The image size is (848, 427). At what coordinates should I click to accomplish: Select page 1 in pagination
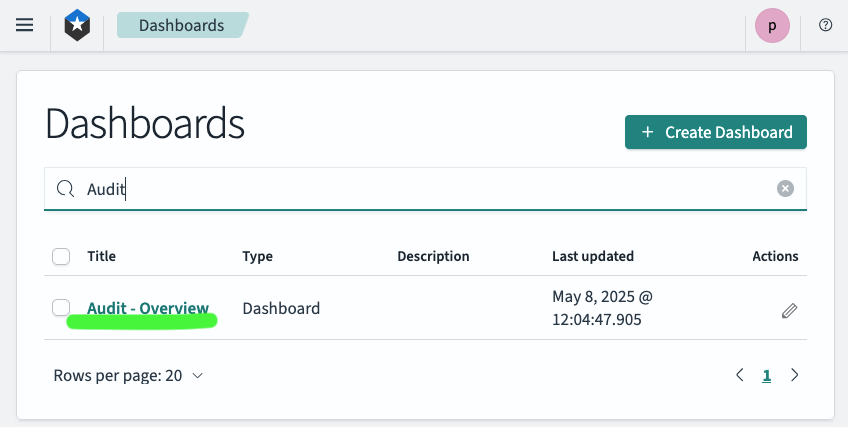click(x=766, y=375)
